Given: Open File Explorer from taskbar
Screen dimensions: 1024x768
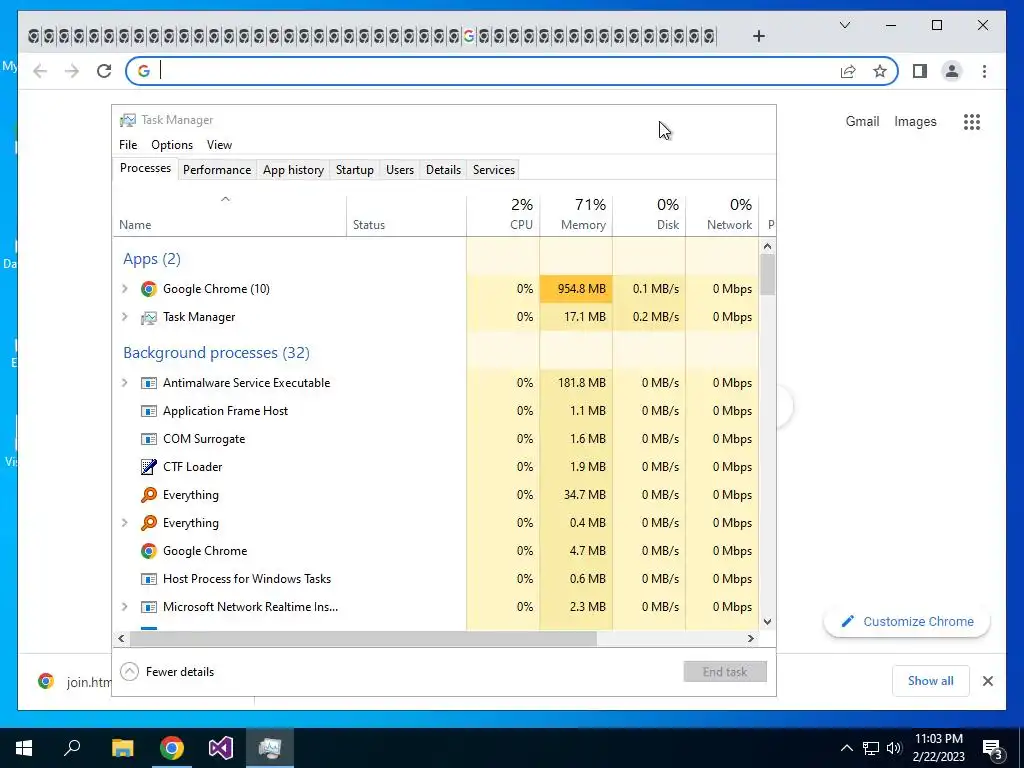Looking at the screenshot, I should (x=122, y=748).
